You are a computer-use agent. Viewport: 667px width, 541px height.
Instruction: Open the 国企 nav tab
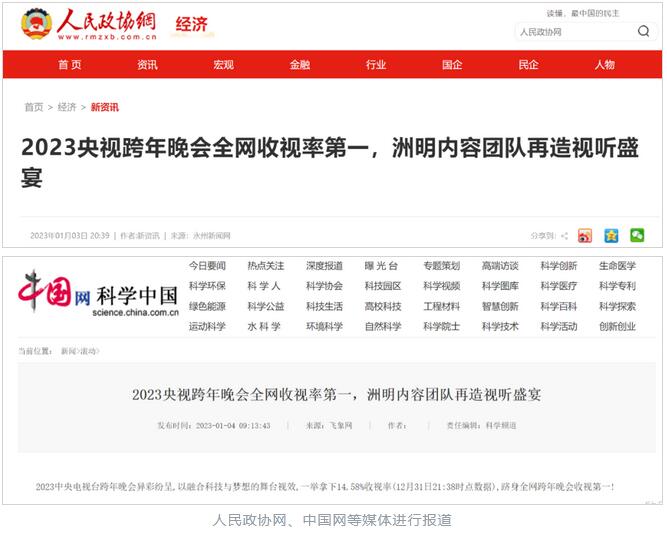[452, 65]
